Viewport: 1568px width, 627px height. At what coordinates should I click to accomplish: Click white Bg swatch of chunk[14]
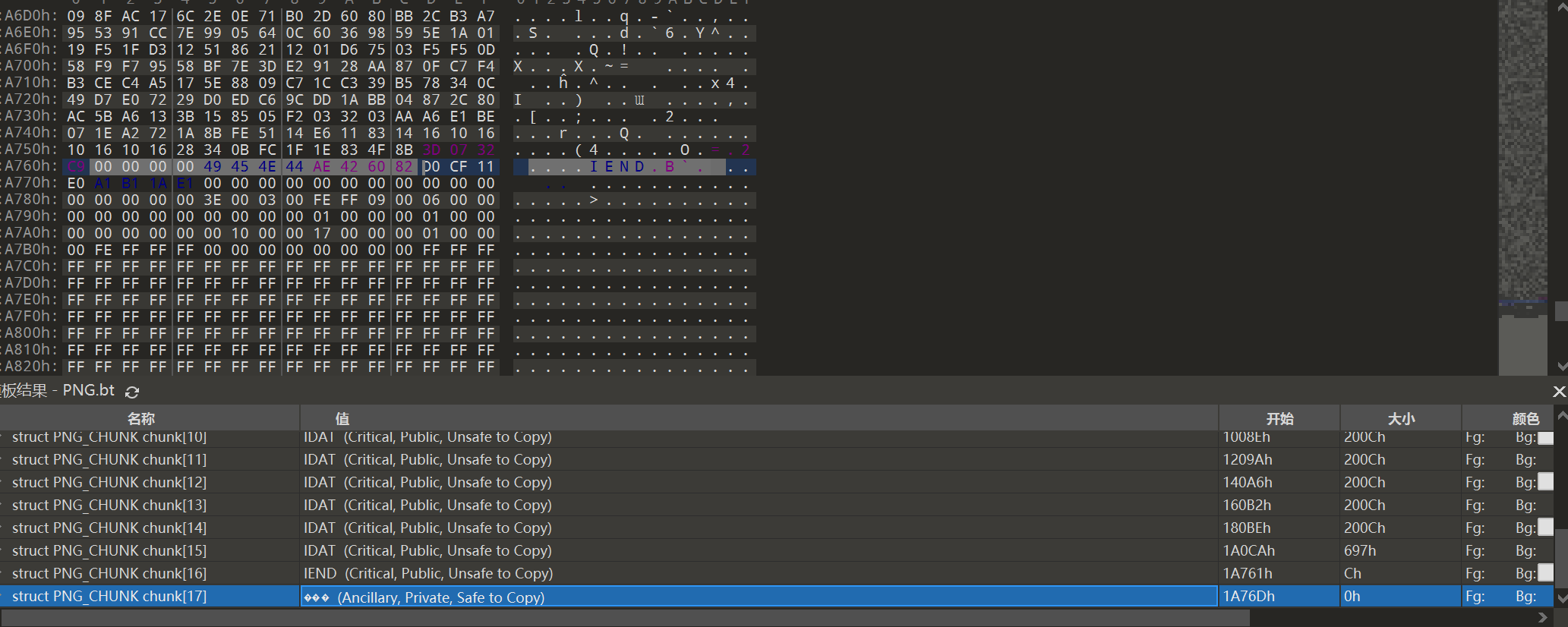1545,528
